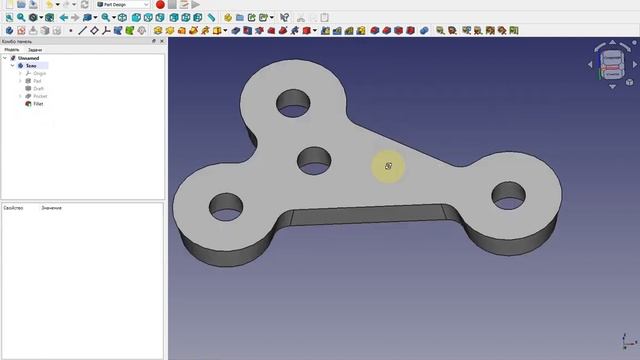
Task: Click the Fit All view icon
Action: [x=9, y=18]
